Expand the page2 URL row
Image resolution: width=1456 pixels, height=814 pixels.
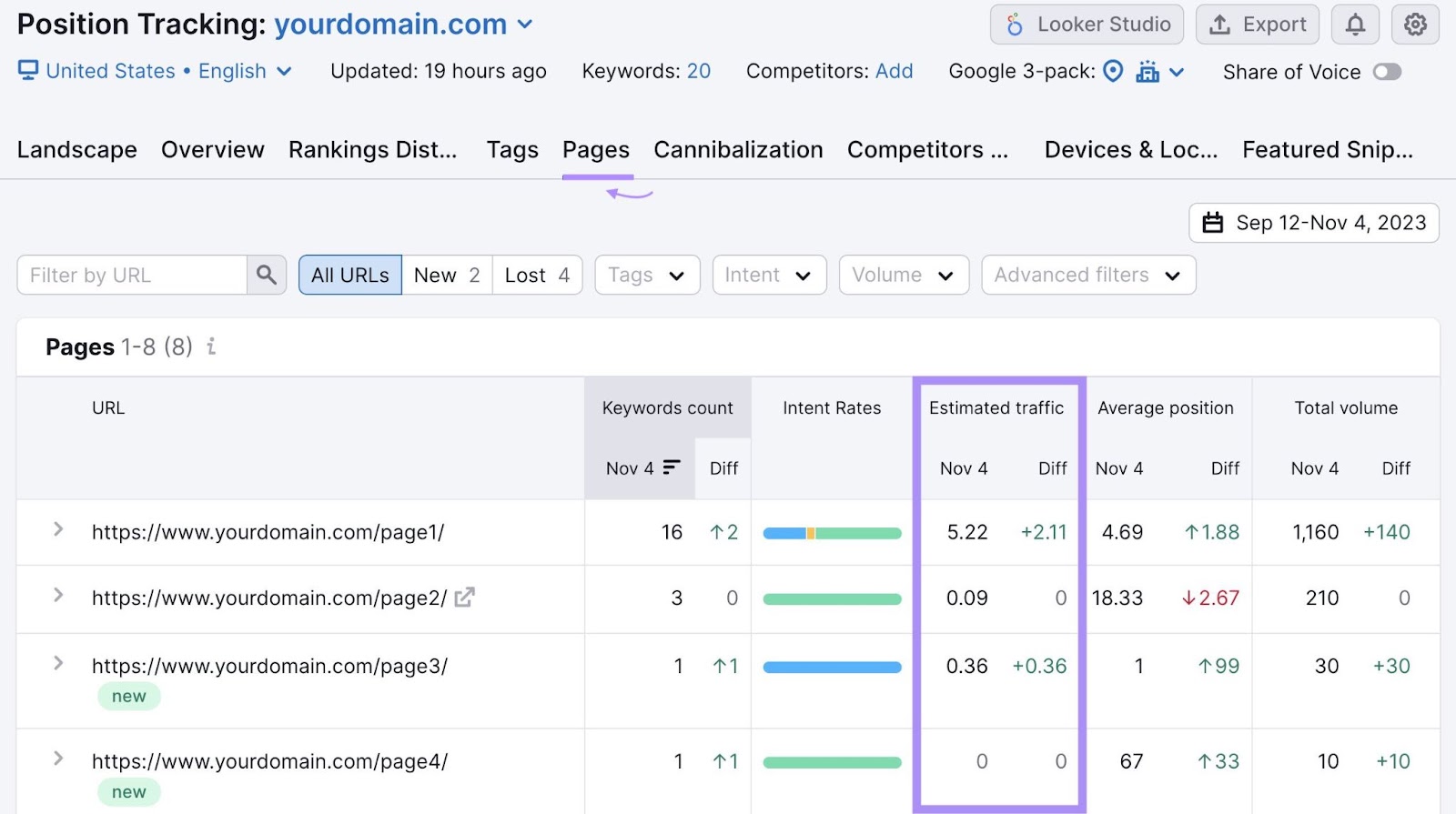pyautogui.click(x=58, y=595)
